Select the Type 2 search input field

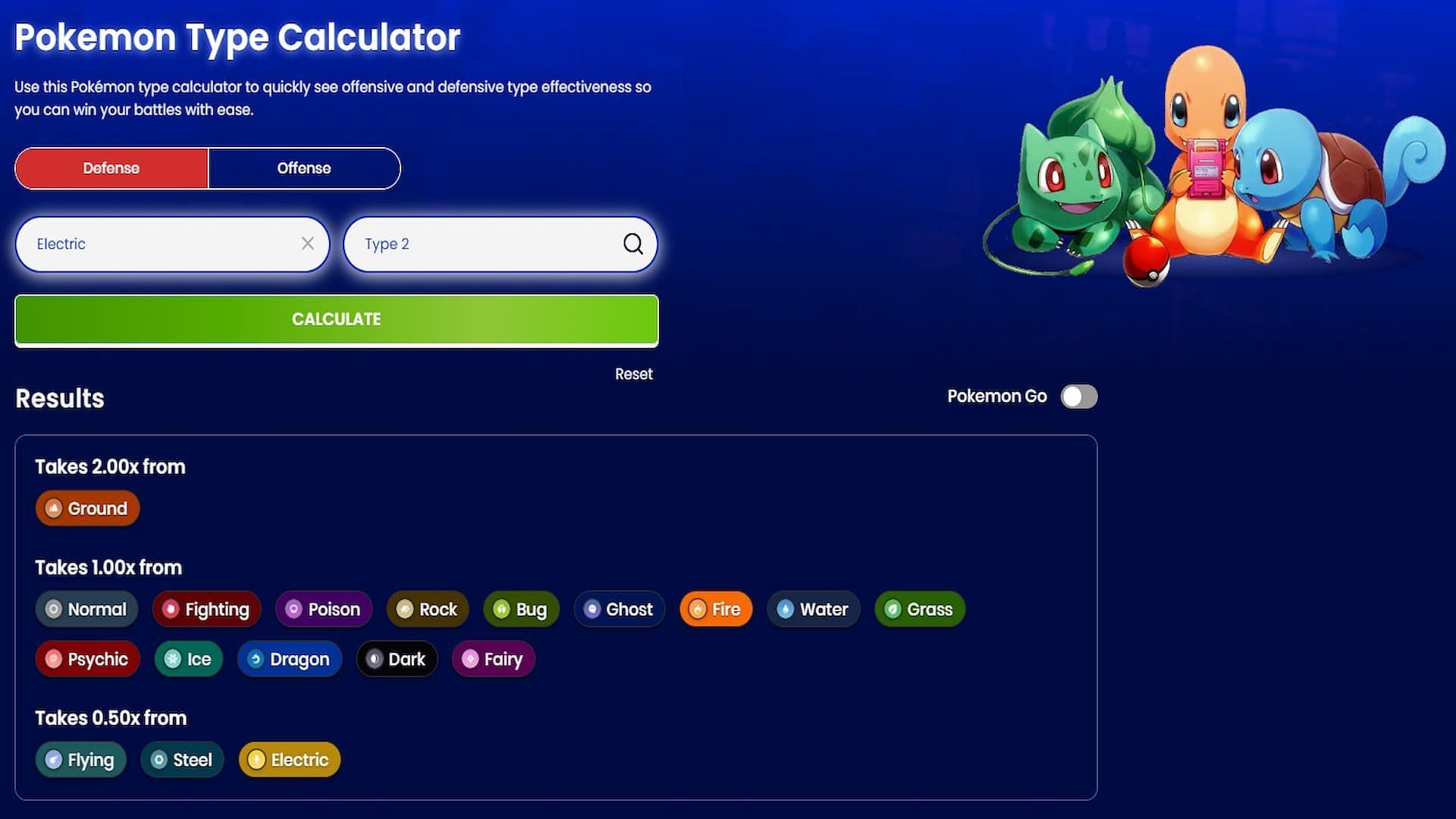(x=499, y=243)
